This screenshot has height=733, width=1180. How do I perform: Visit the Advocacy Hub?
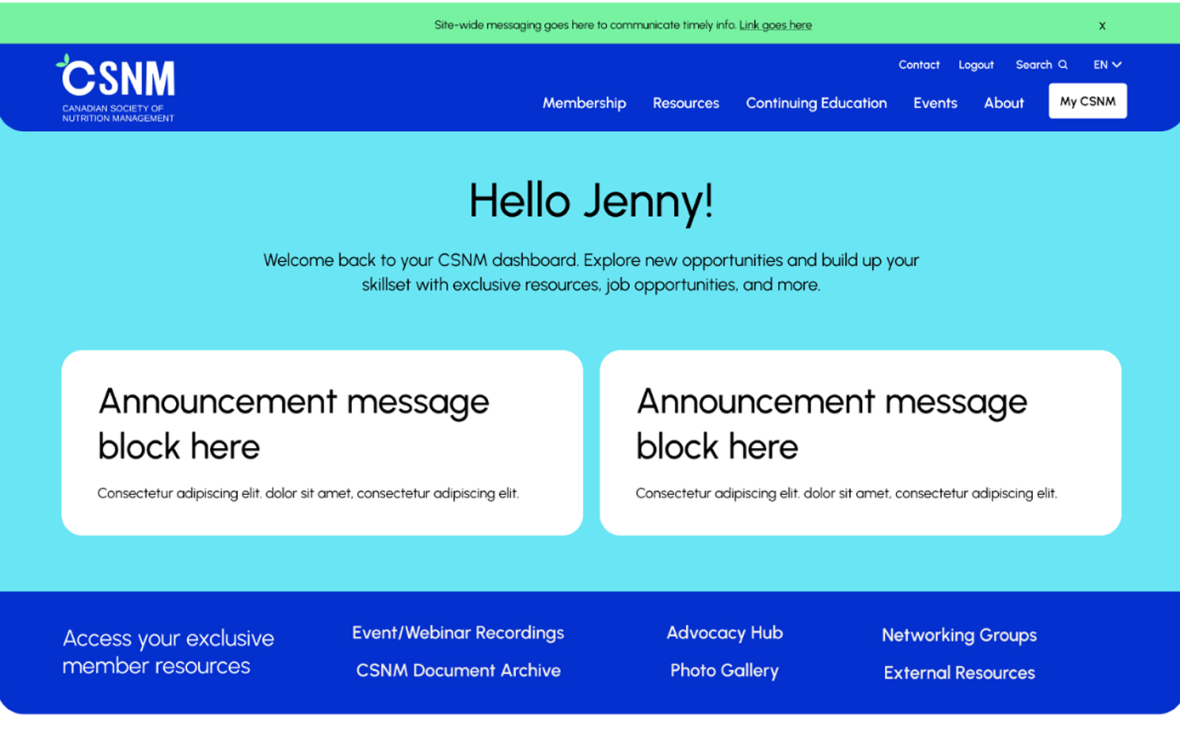724,633
